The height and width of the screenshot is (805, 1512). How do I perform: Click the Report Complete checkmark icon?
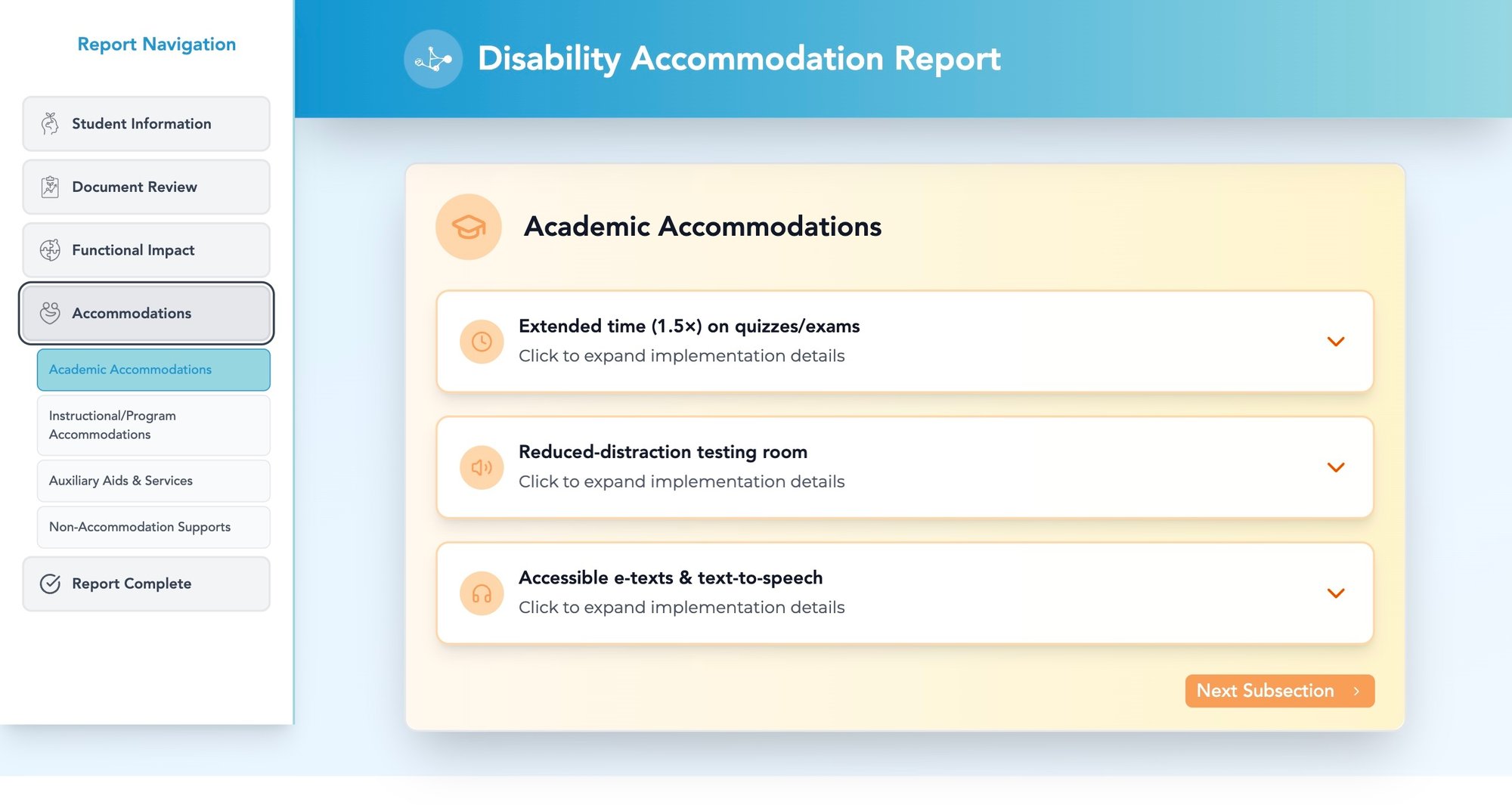[50, 584]
